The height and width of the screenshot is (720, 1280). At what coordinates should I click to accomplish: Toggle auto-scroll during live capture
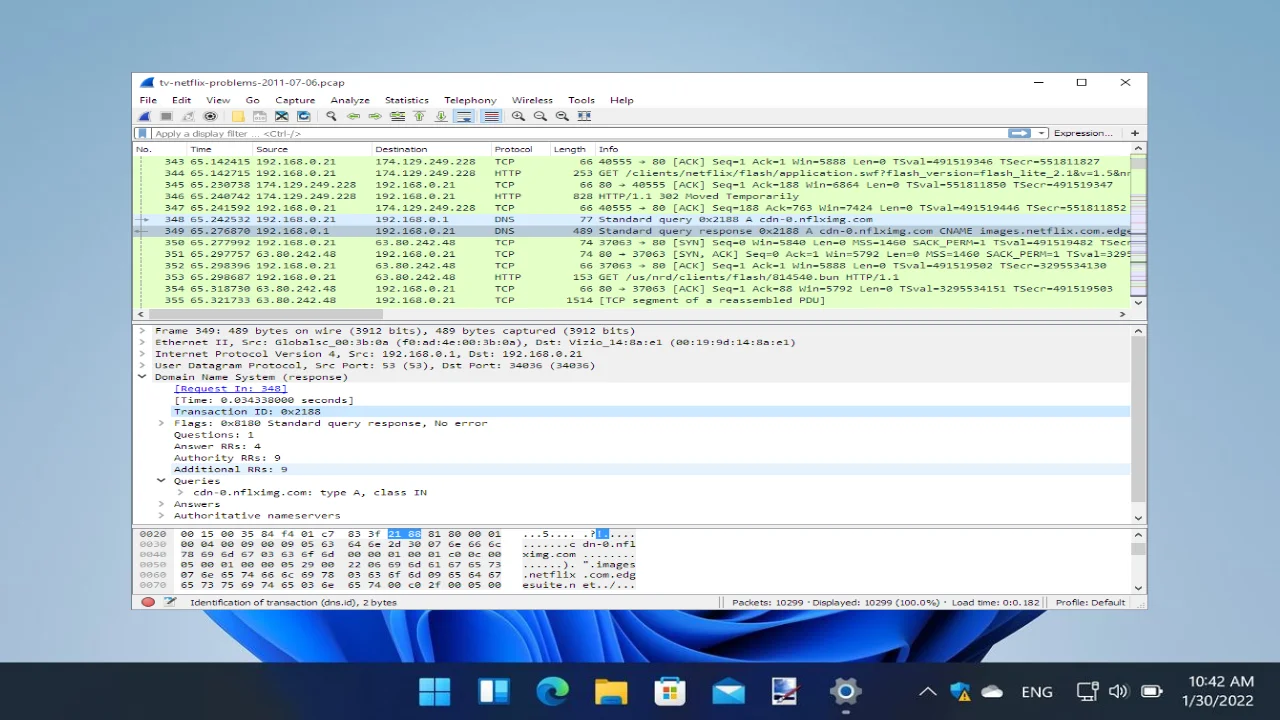[x=463, y=116]
